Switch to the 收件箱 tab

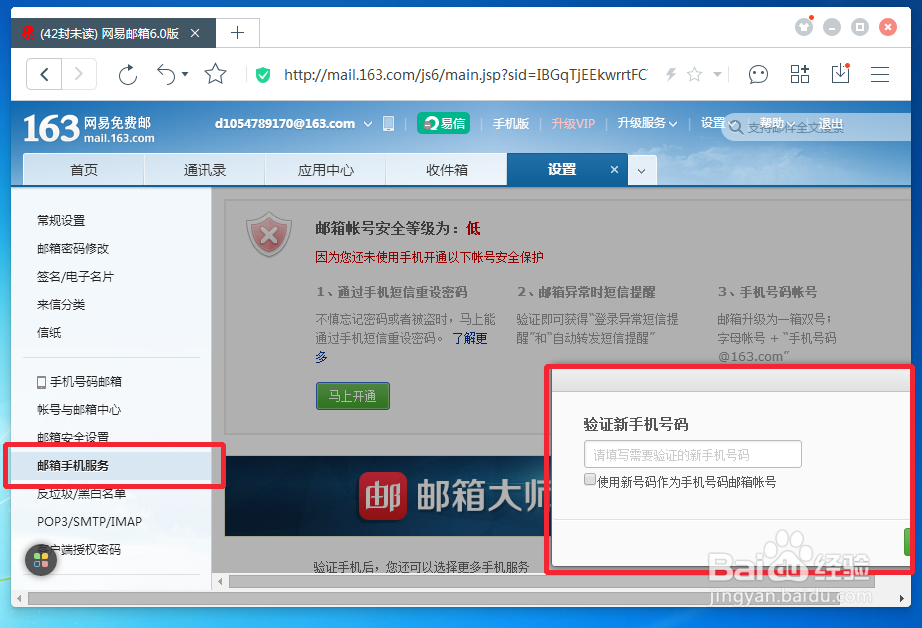click(x=446, y=170)
